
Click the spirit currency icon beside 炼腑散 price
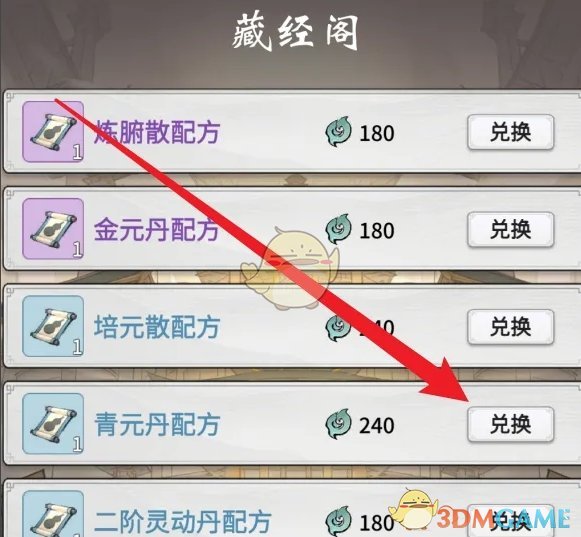pos(338,132)
